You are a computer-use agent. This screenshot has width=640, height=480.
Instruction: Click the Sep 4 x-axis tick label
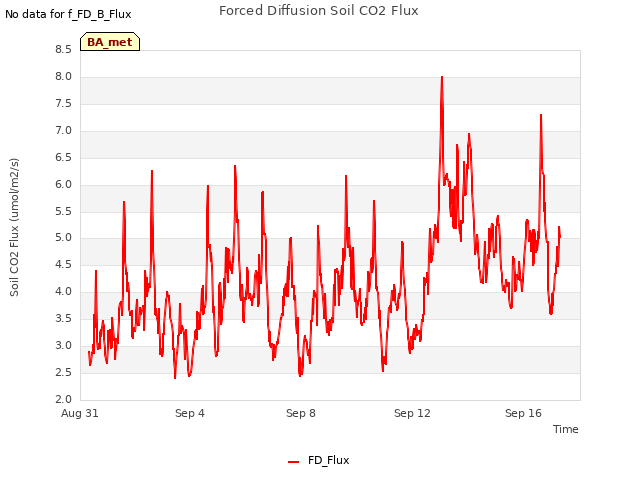(x=190, y=413)
